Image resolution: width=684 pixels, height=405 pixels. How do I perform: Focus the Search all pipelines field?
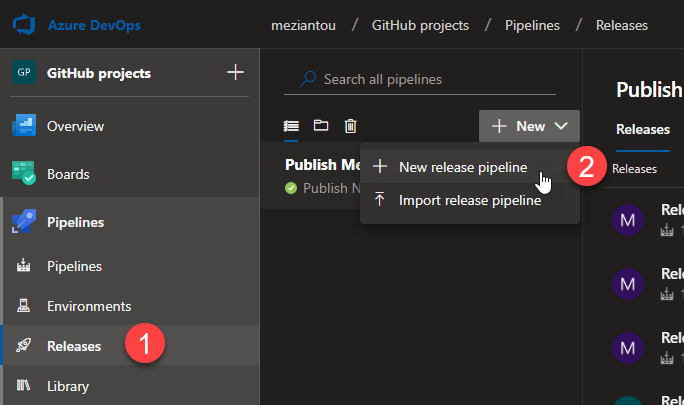tap(430, 79)
